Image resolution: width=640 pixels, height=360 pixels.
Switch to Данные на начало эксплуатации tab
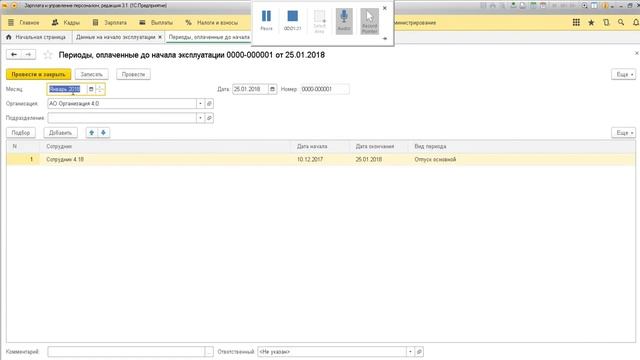[116, 37]
